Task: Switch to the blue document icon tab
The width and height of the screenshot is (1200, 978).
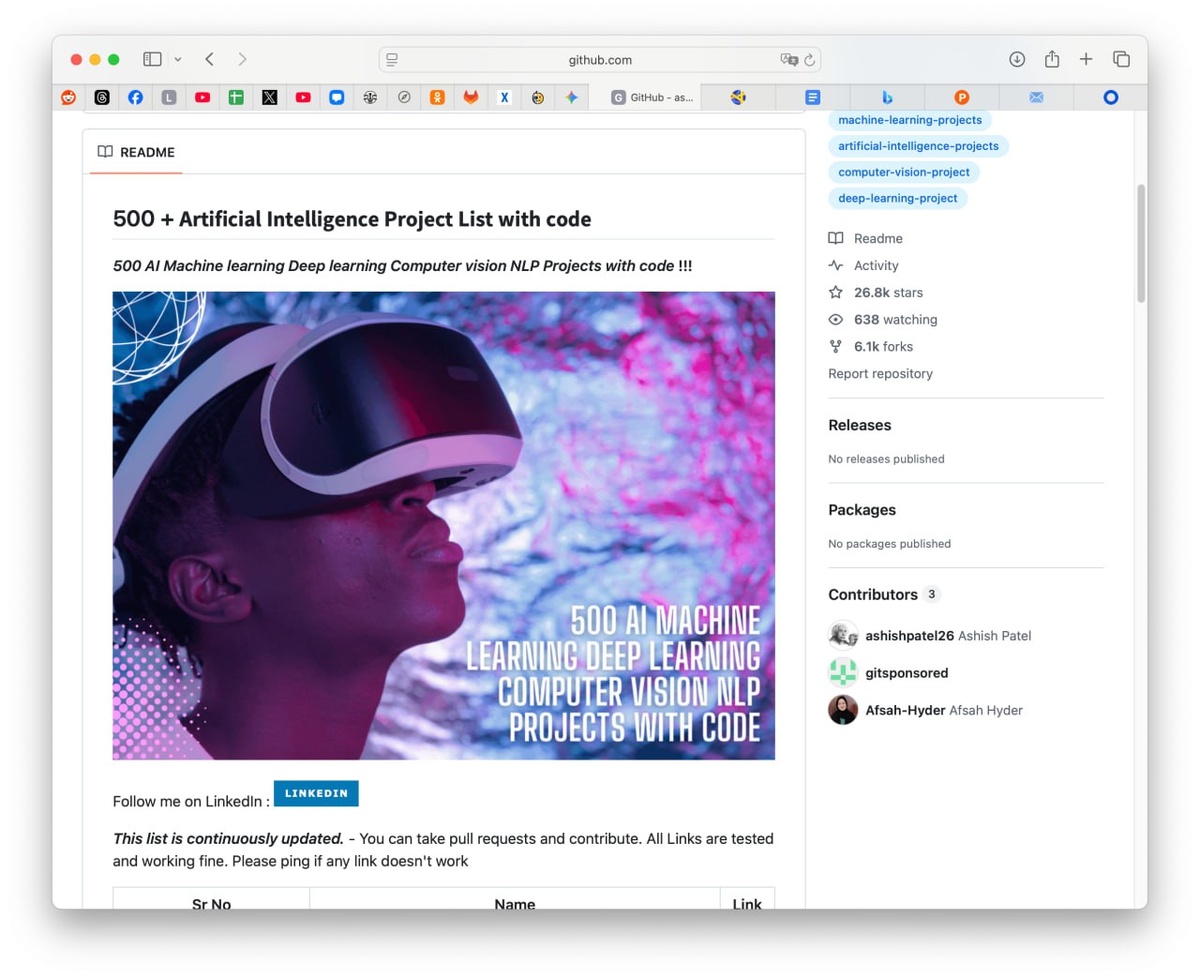Action: (x=813, y=97)
